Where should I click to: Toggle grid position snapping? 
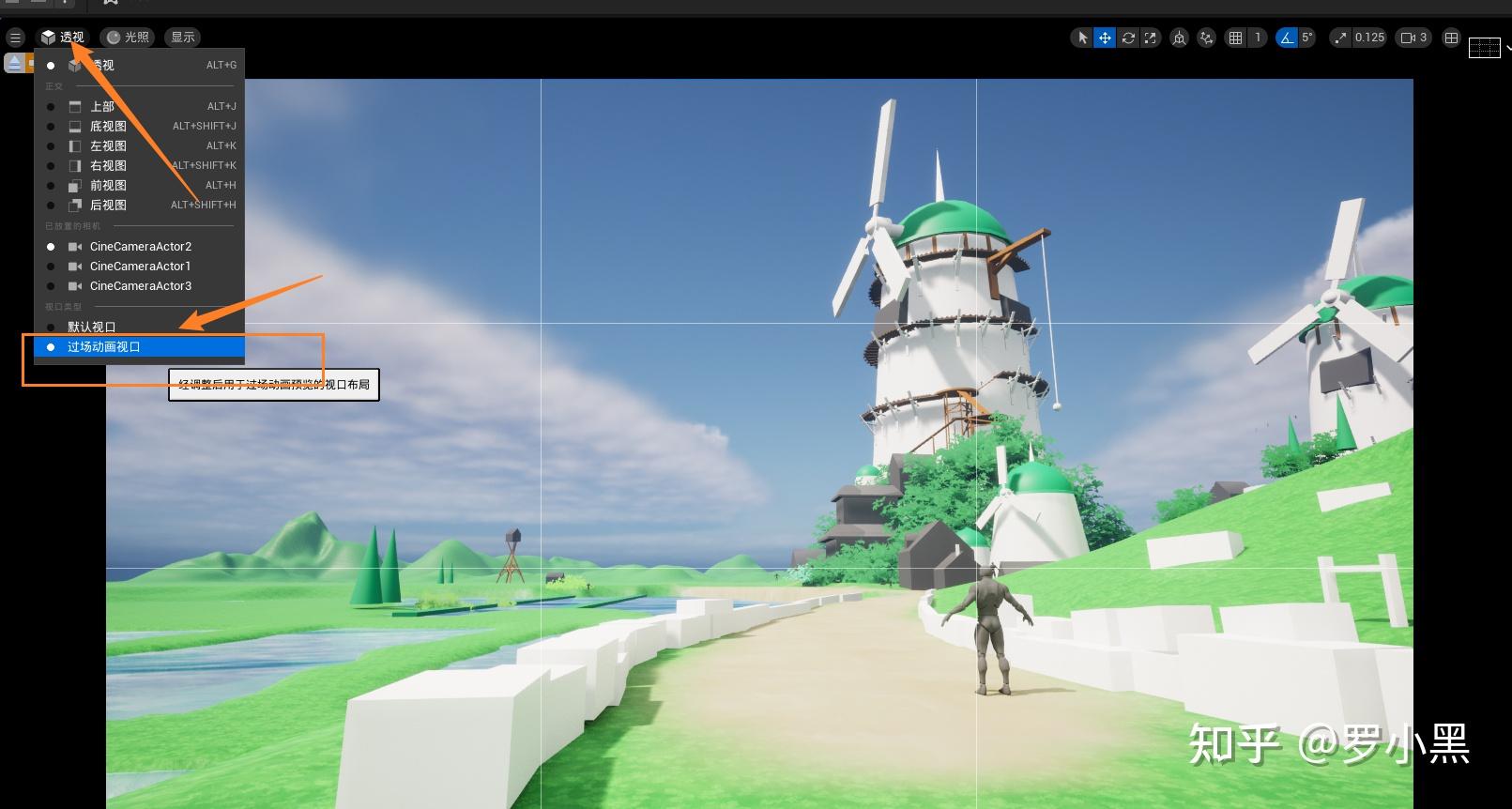pyautogui.click(x=1235, y=38)
